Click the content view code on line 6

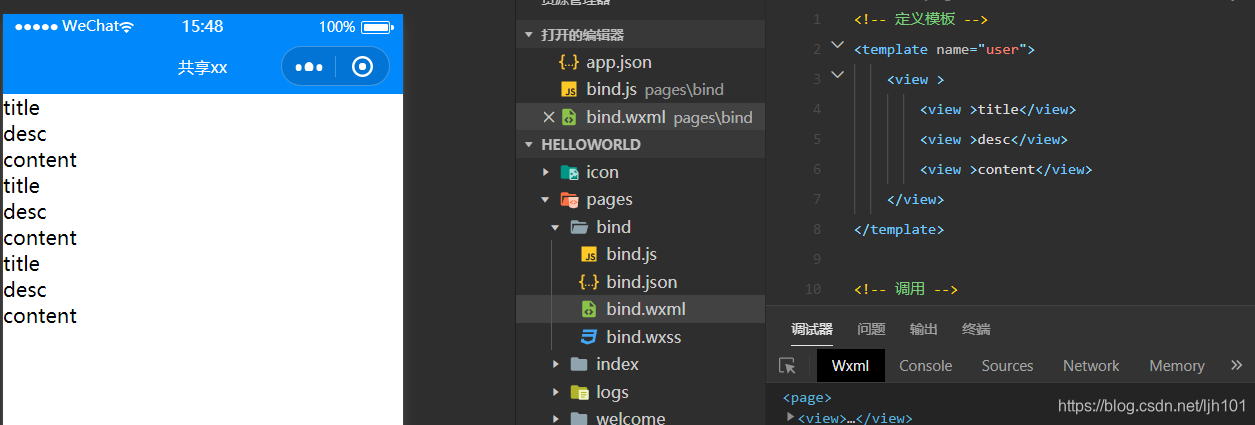click(1006, 170)
